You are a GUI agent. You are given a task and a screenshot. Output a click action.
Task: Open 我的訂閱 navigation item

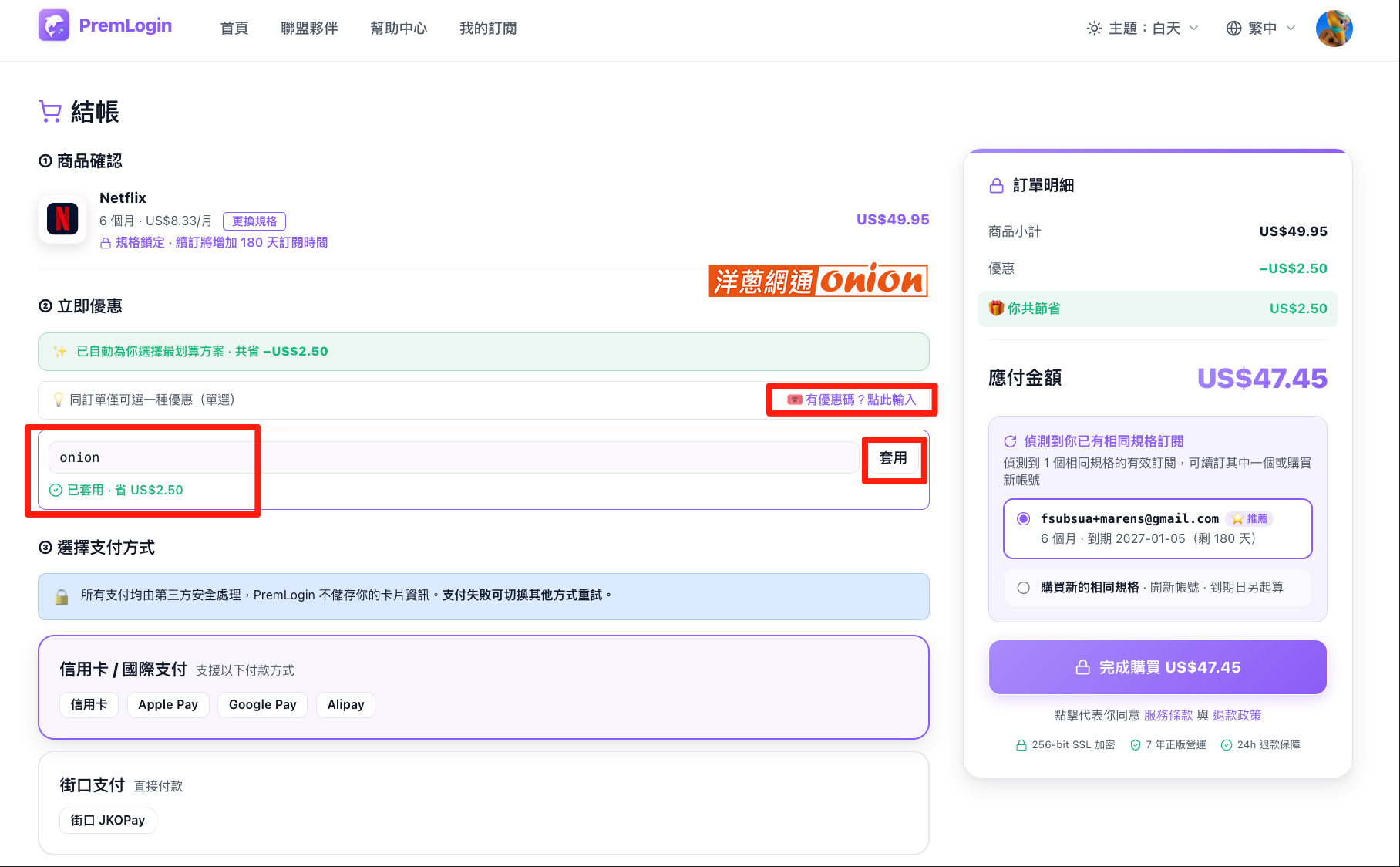click(x=488, y=29)
